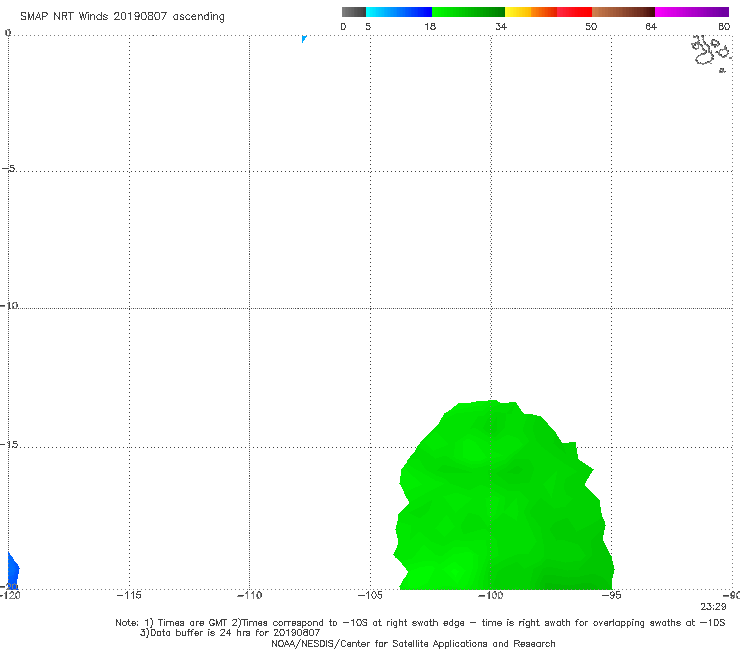Click the blue wind patch near -120 longitude
Viewport: 740px width, 650px height.
coord(13,570)
